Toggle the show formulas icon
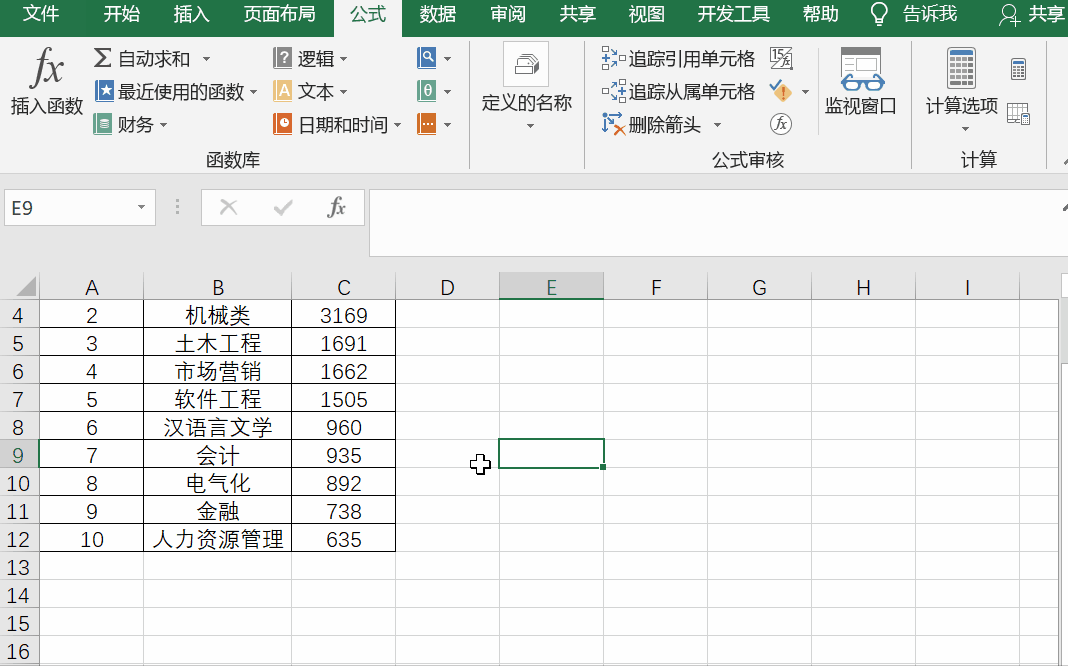 pyautogui.click(x=781, y=59)
